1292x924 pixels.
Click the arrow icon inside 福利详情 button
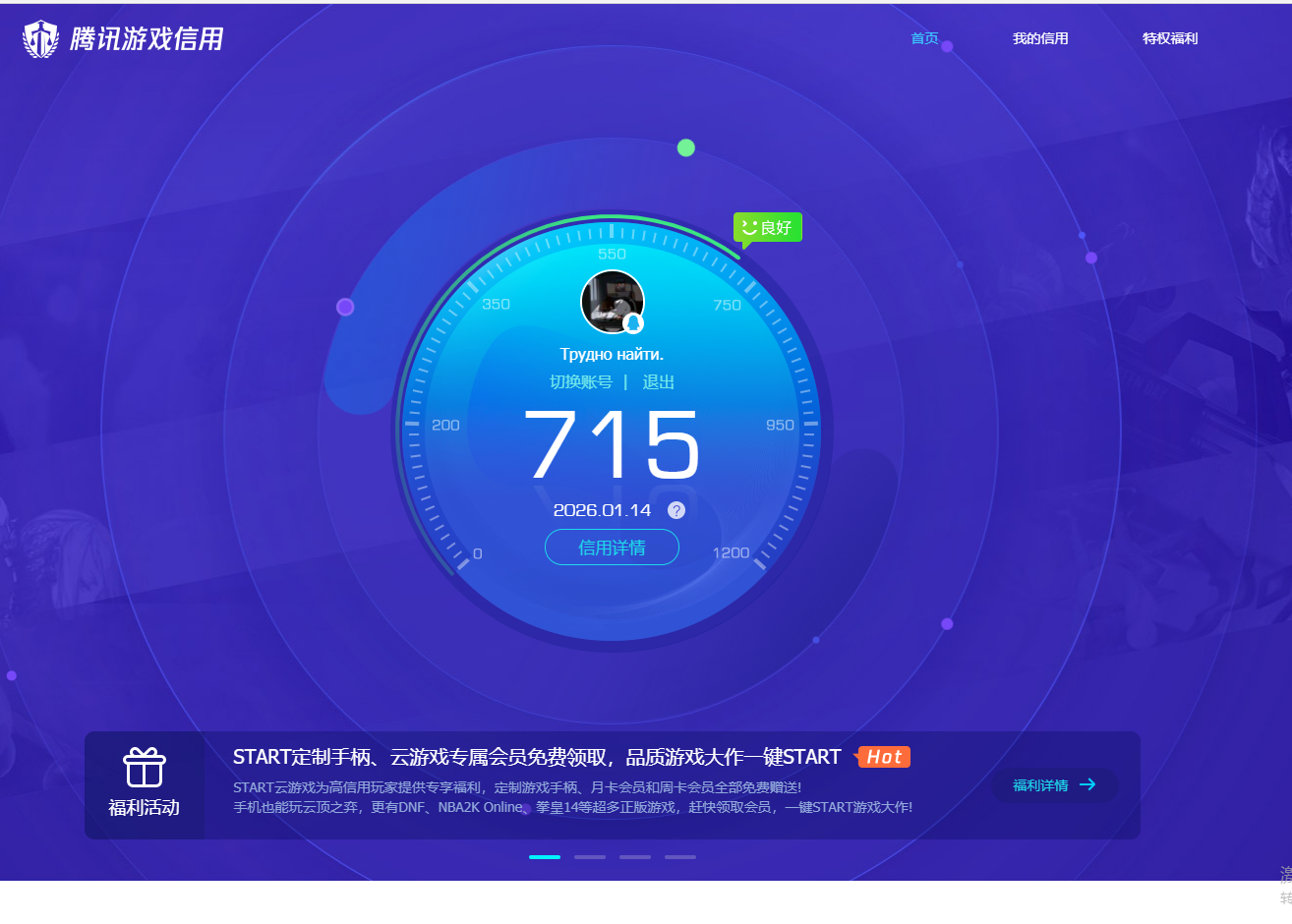tap(1086, 784)
